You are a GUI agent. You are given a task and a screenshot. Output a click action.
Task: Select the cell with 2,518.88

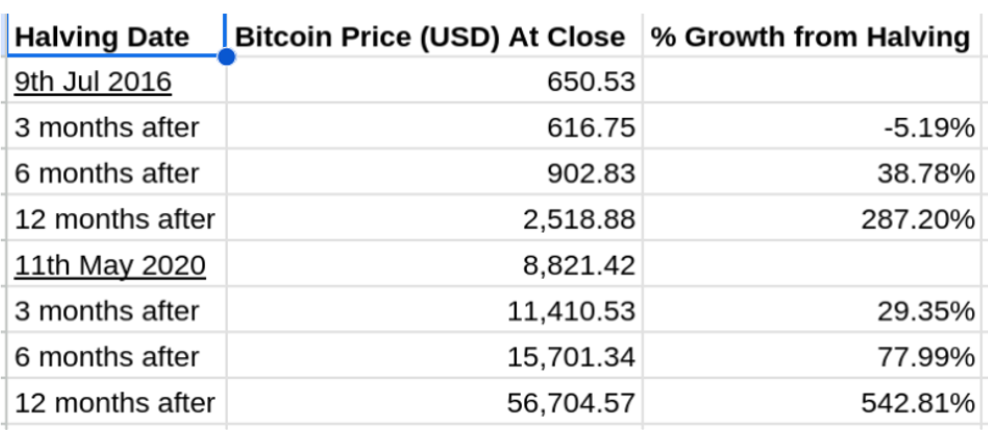pos(578,219)
